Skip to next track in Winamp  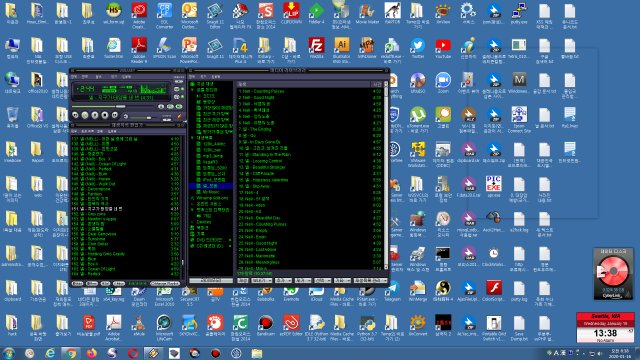point(115,115)
